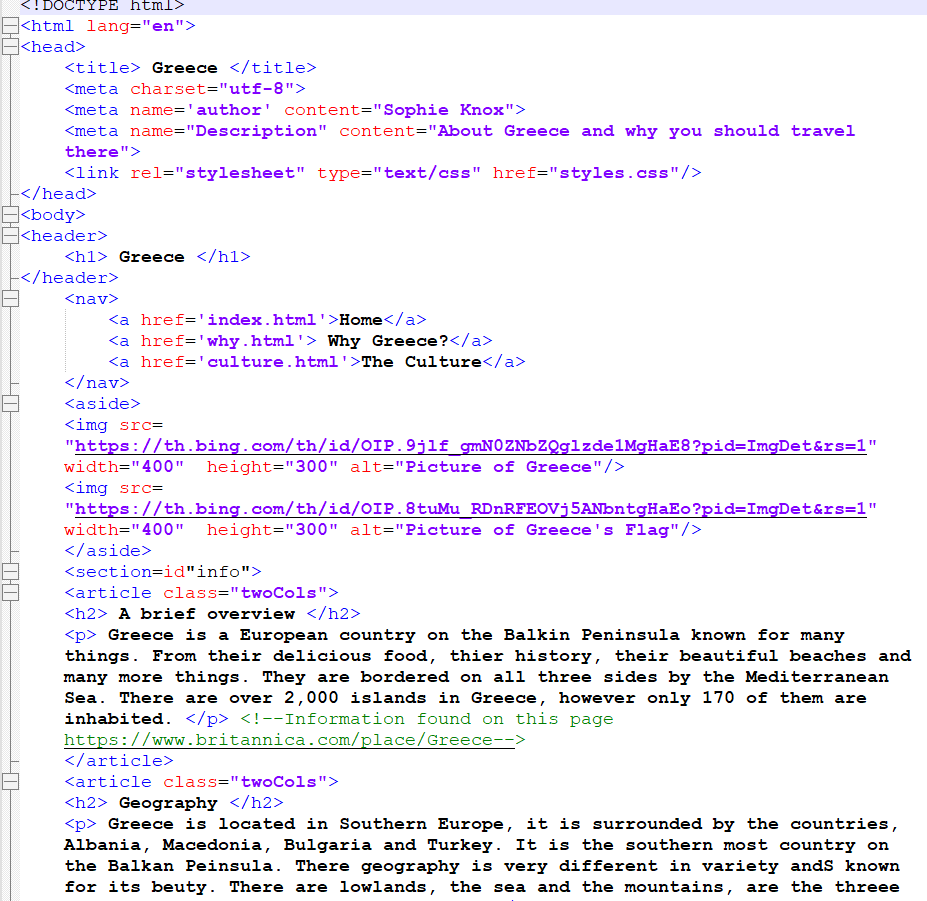Click the closing </head> tag
The image size is (927, 901).
click(58, 194)
